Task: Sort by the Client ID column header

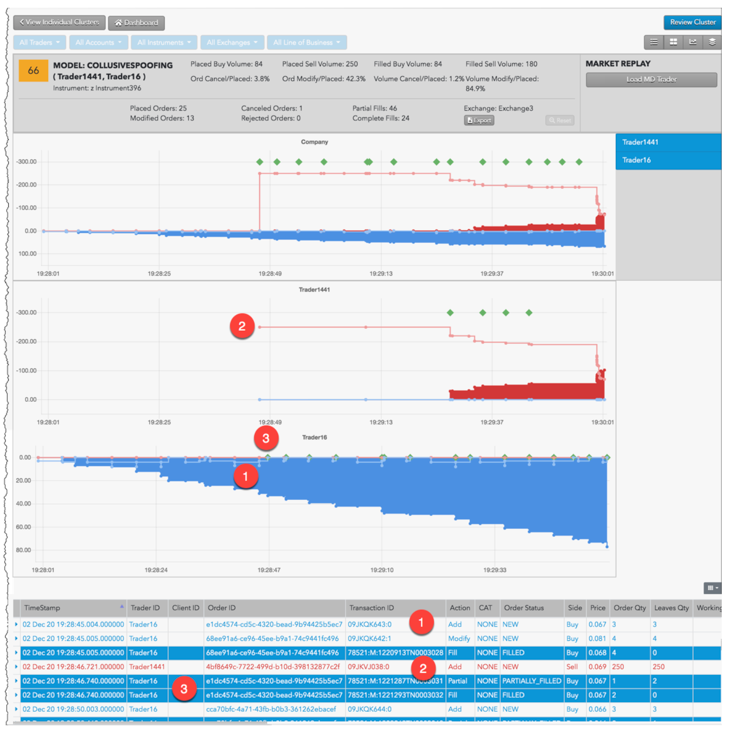Action: point(186,608)
